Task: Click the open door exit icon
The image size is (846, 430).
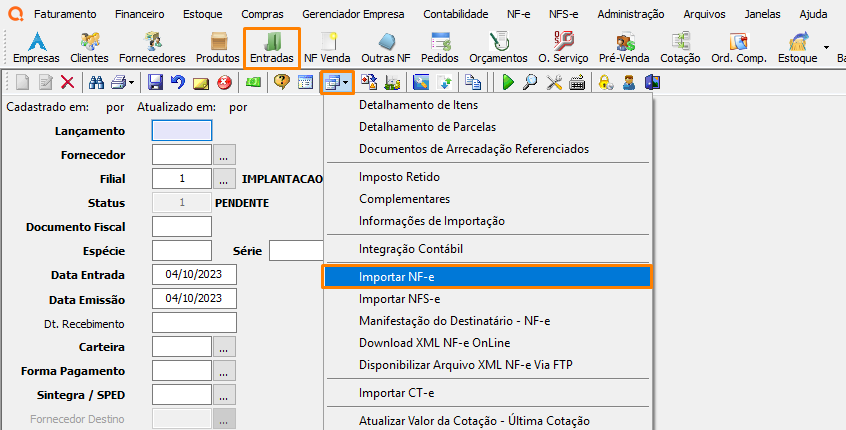Action: (652, 83)
